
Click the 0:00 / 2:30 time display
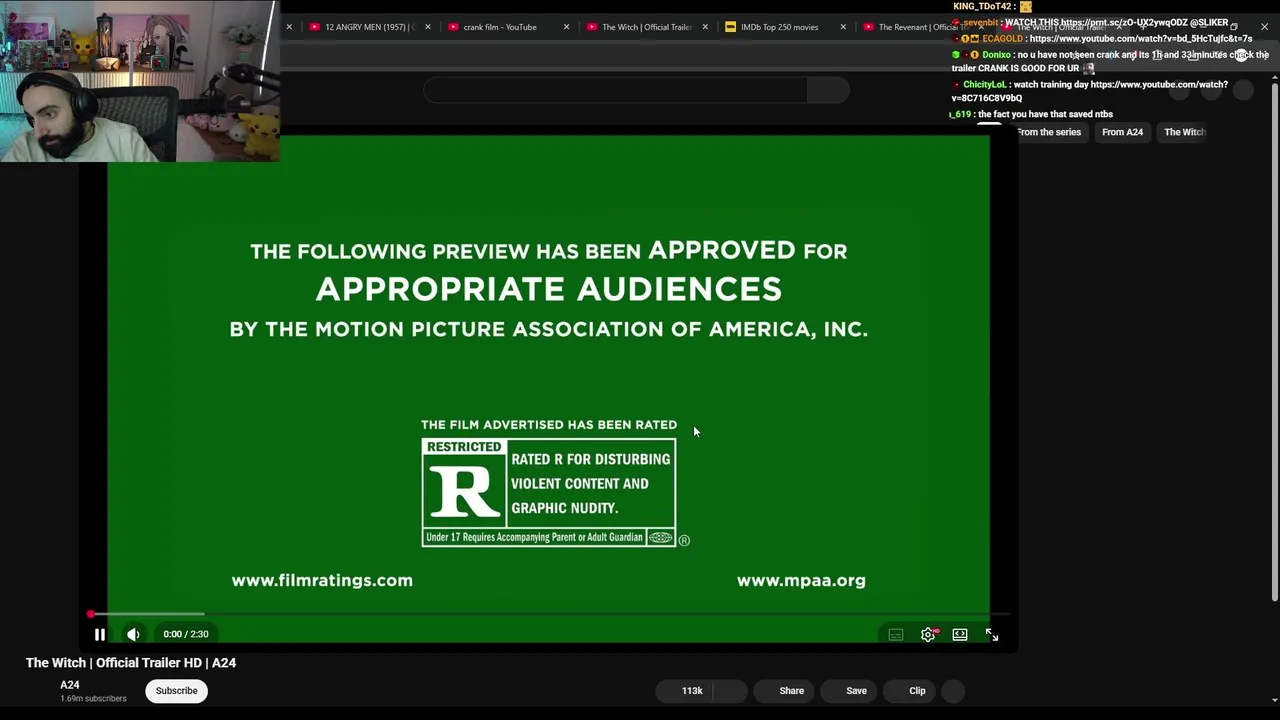click(186, 634)
